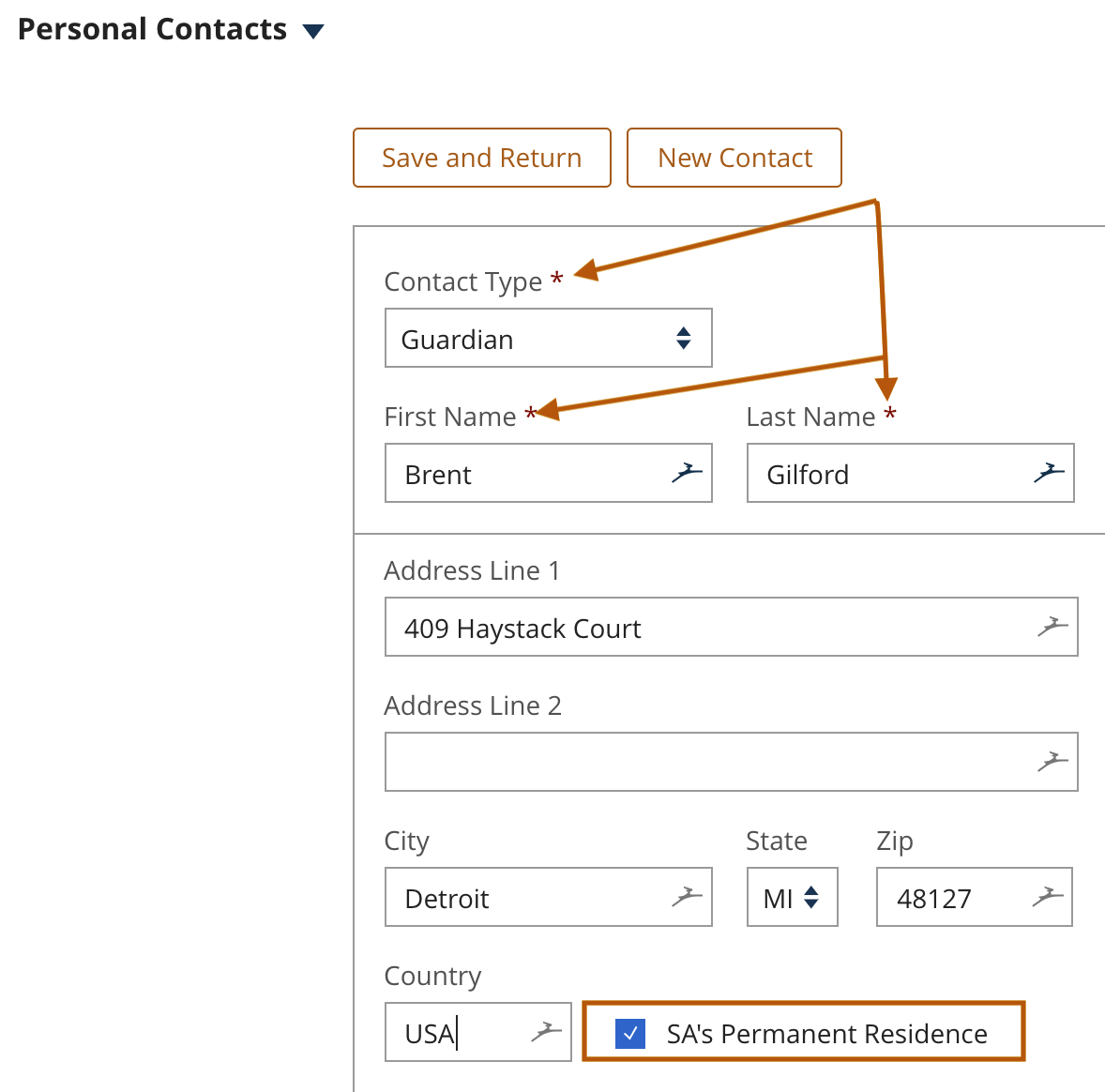Click the translation icon beside Last Name
The width and height of the screenshot is (1105, 1092).
click(x=1050, y=473)
